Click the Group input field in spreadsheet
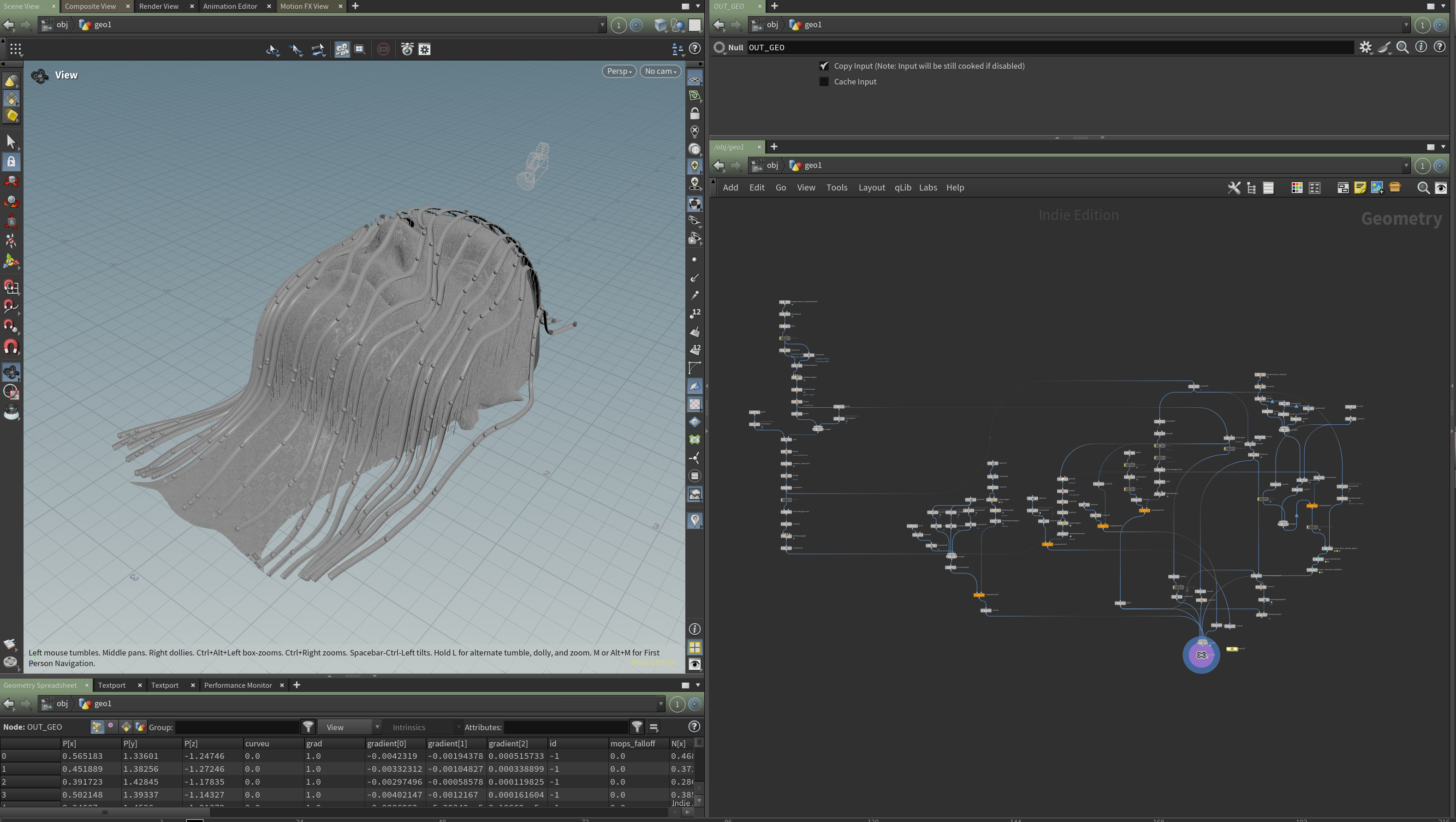The width and height of the screenshot is (1456, 822). pyautogui.click(x=238, y=727)
